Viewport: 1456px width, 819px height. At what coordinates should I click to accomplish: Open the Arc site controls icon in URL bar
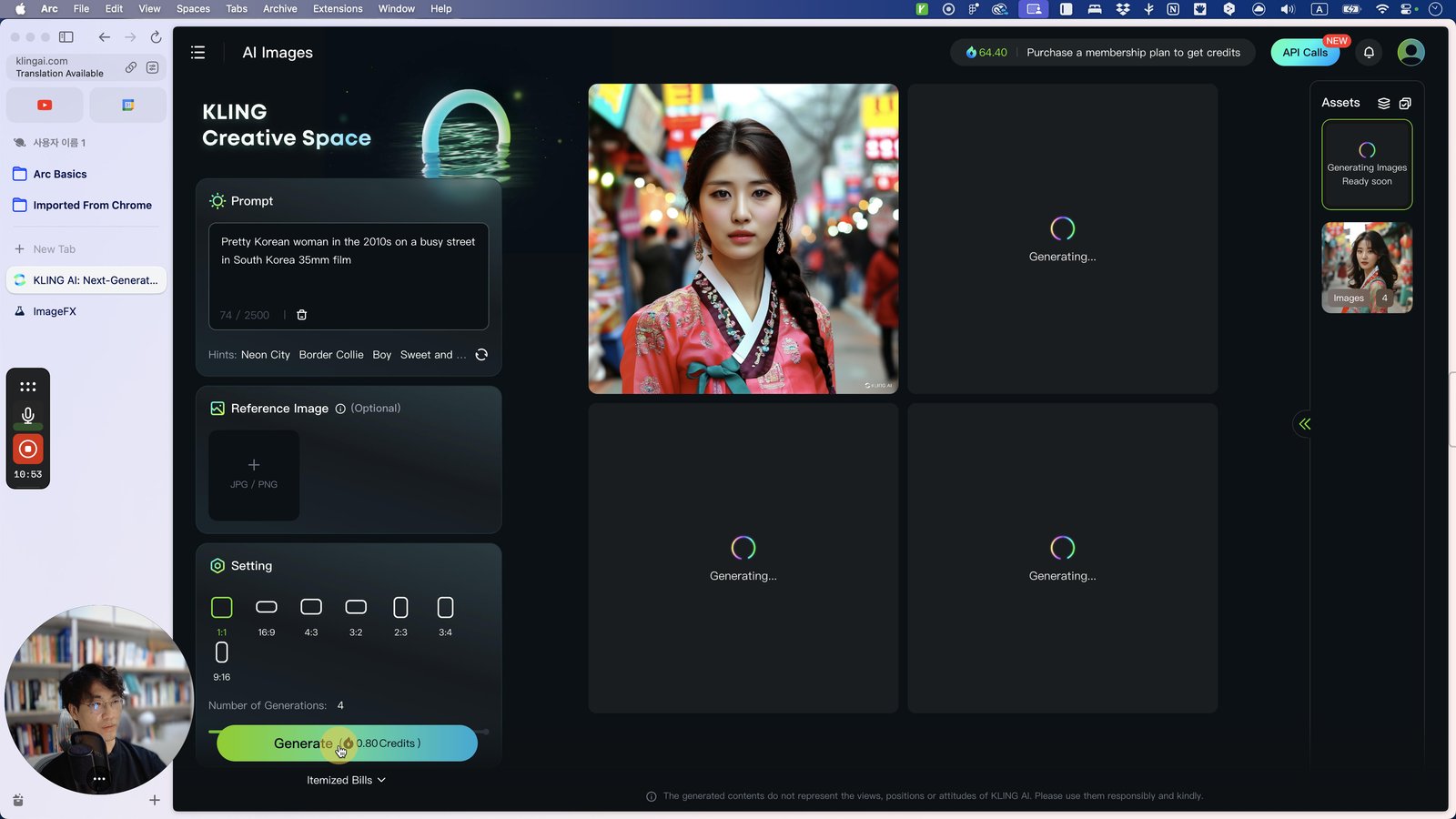click(152, 67)
